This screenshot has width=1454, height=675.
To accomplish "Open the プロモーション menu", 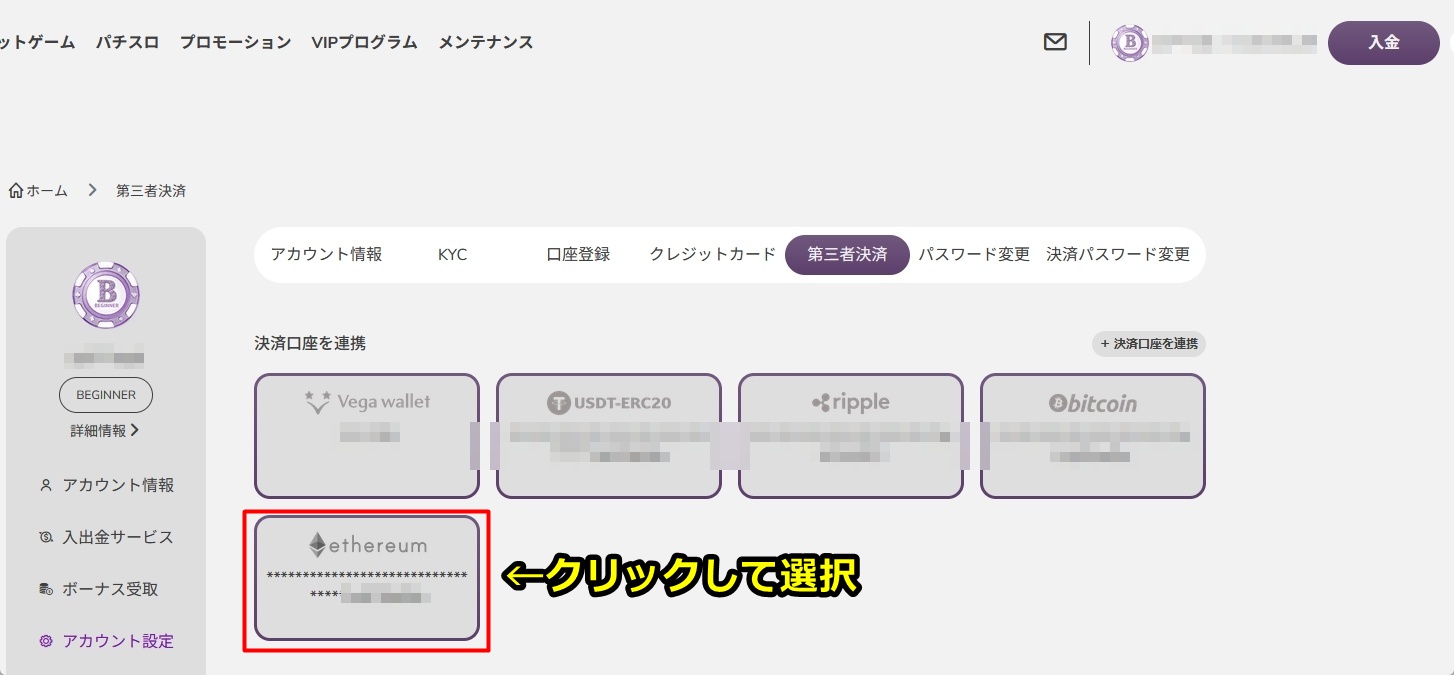I will (x=236, y=42).
